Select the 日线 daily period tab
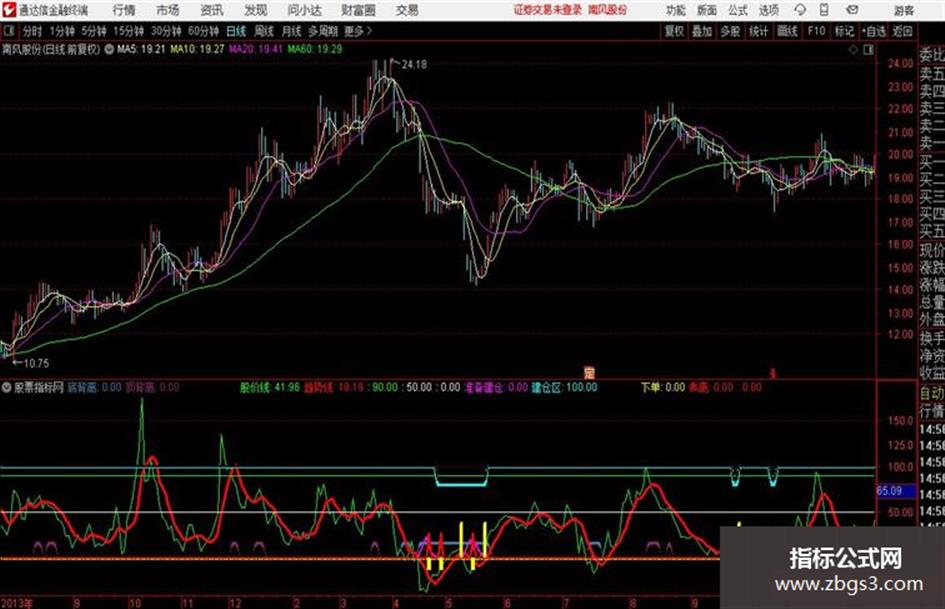This screenshot has height=609, width=945. tap(236, 31)
